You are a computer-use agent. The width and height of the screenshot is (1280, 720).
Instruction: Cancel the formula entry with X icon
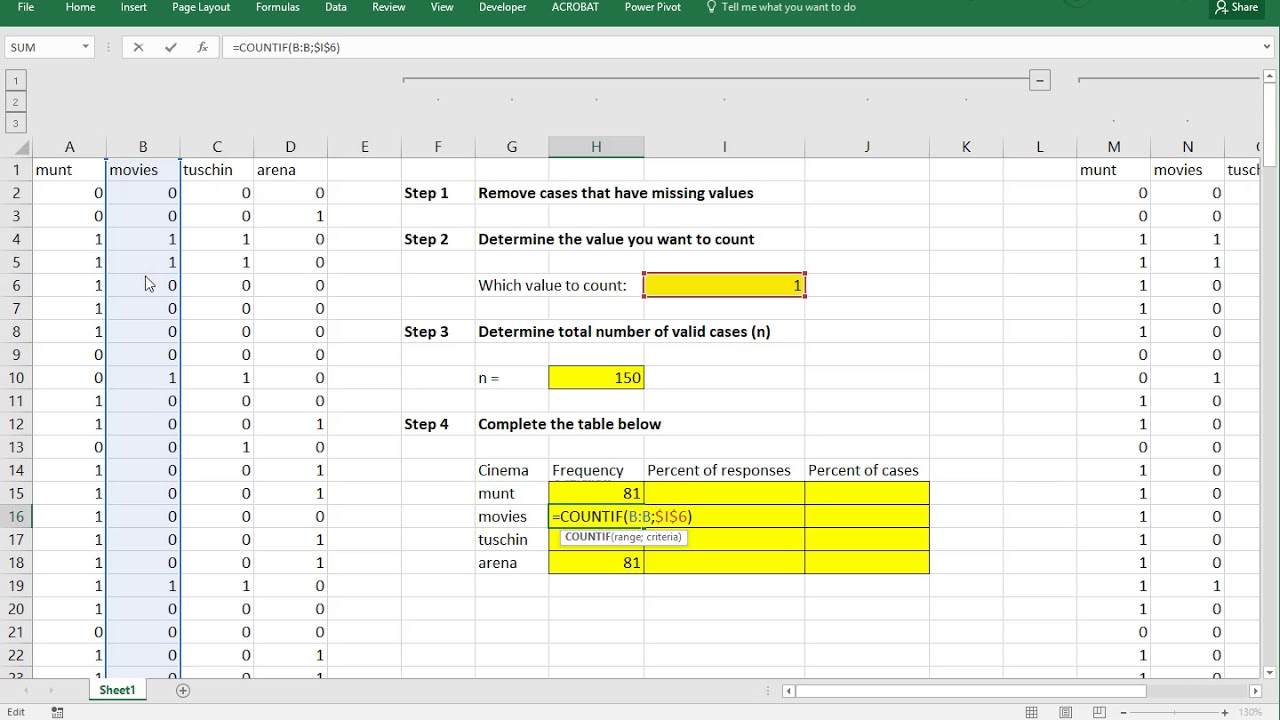138,47
